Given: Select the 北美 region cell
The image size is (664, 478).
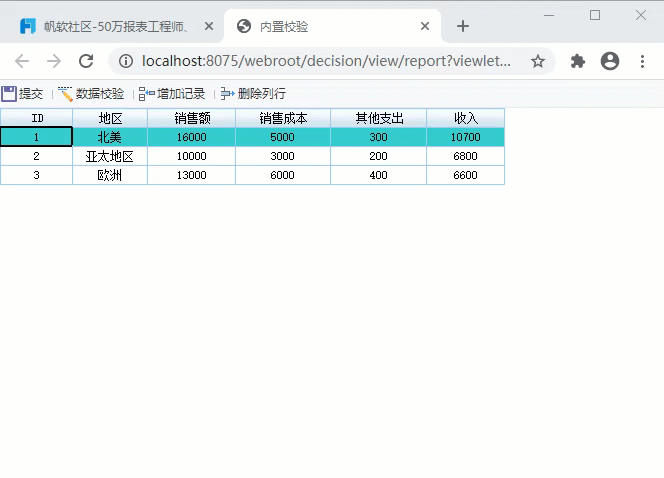Looking at the screenshot, I should [x=110, y=137].
